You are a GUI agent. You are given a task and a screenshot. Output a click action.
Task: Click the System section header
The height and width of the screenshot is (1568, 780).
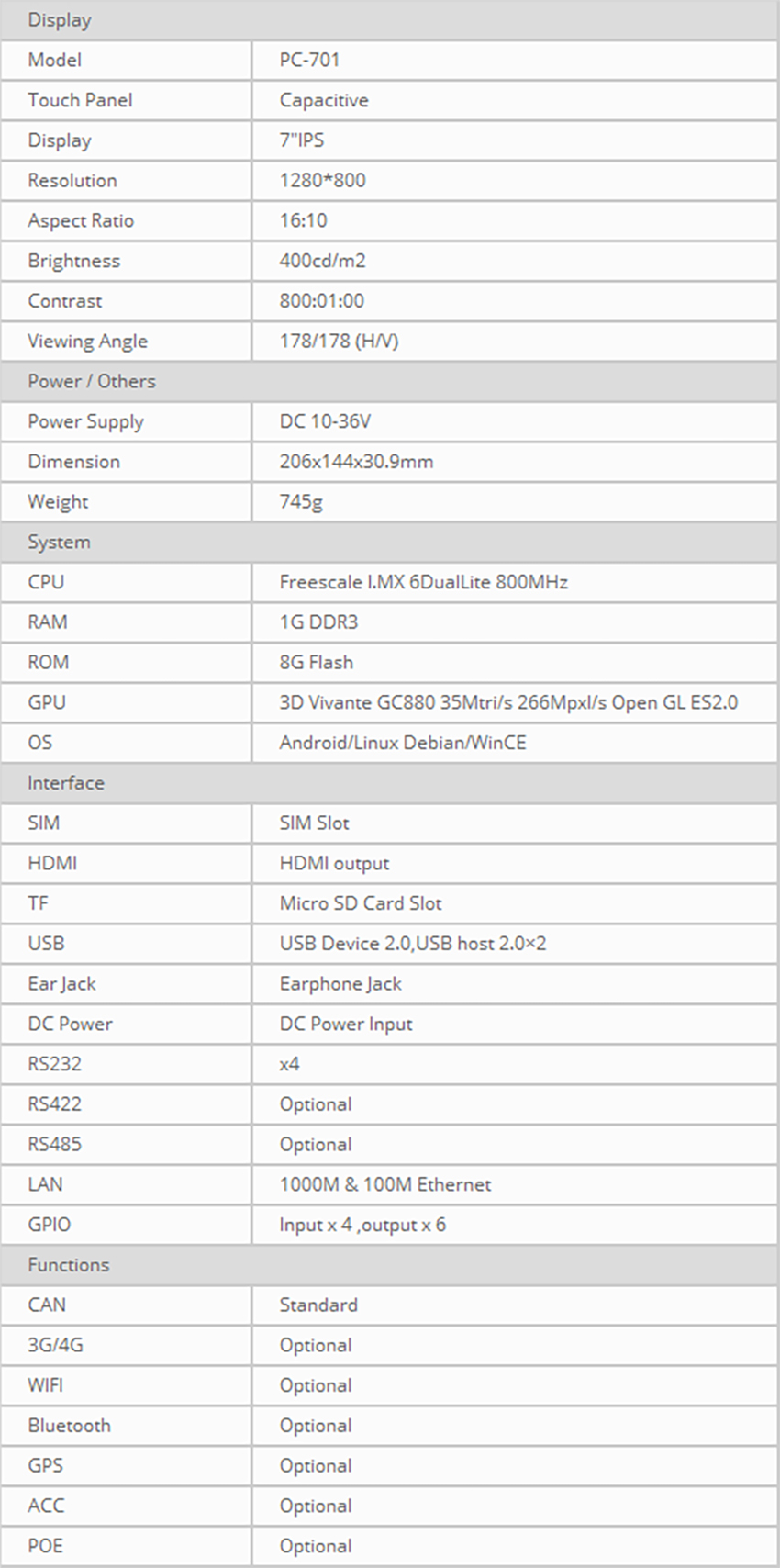pos(59,542)
